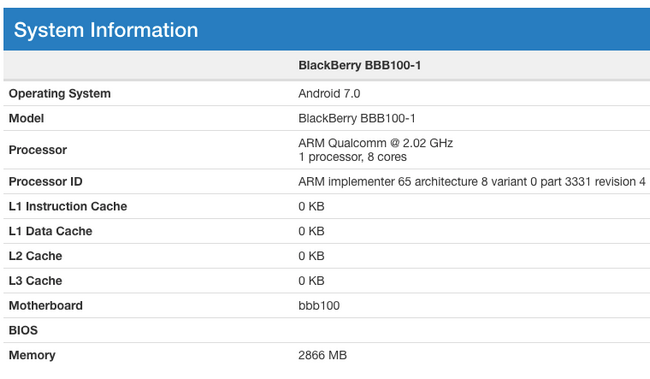650x379 pixels.
Task: Click the L3 Cache label
Action: pos(35,281)
